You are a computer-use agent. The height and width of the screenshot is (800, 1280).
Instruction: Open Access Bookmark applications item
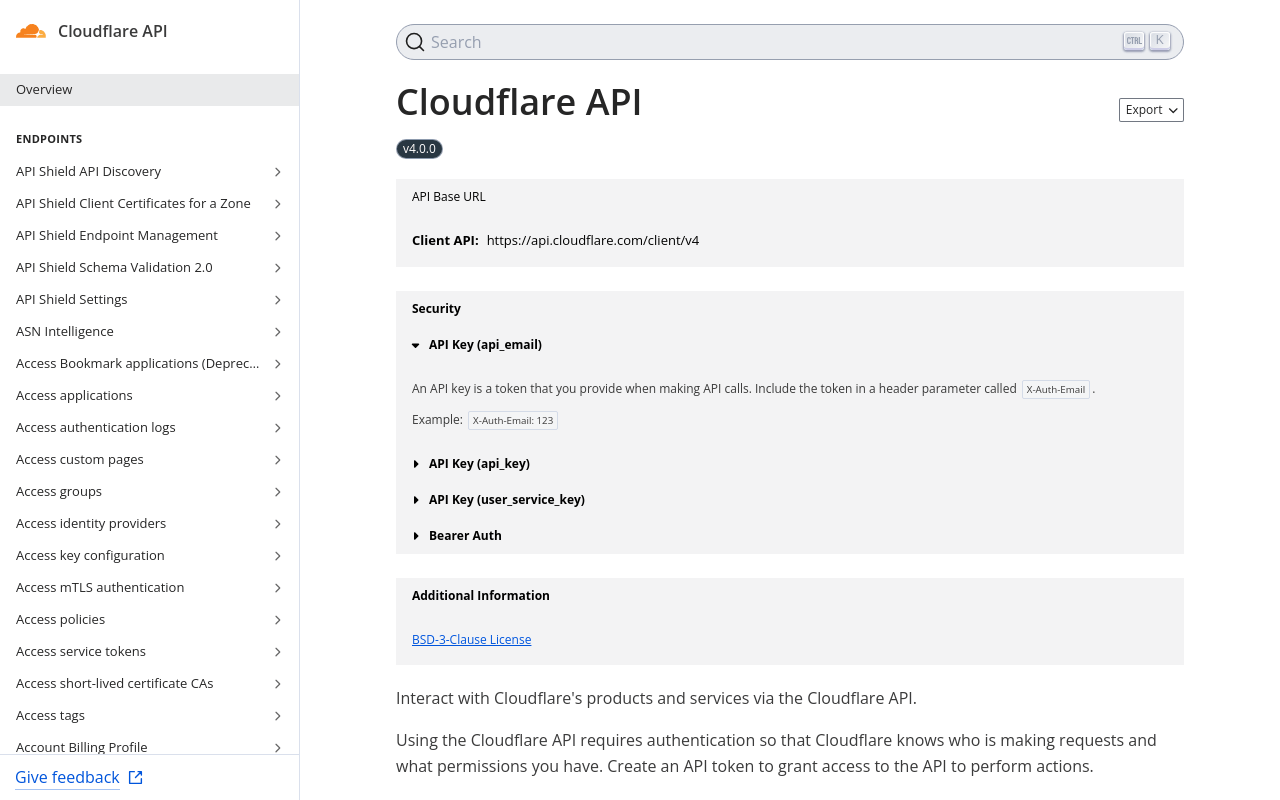pos(149,363)
